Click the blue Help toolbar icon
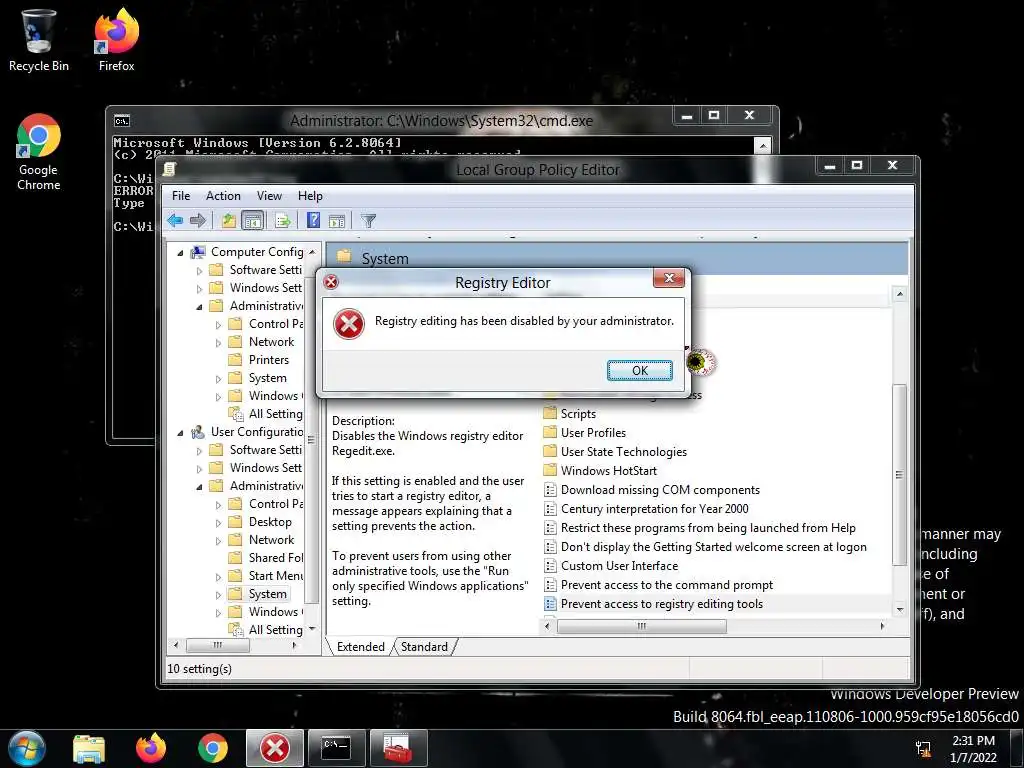1024x768 pixels. 313,221
